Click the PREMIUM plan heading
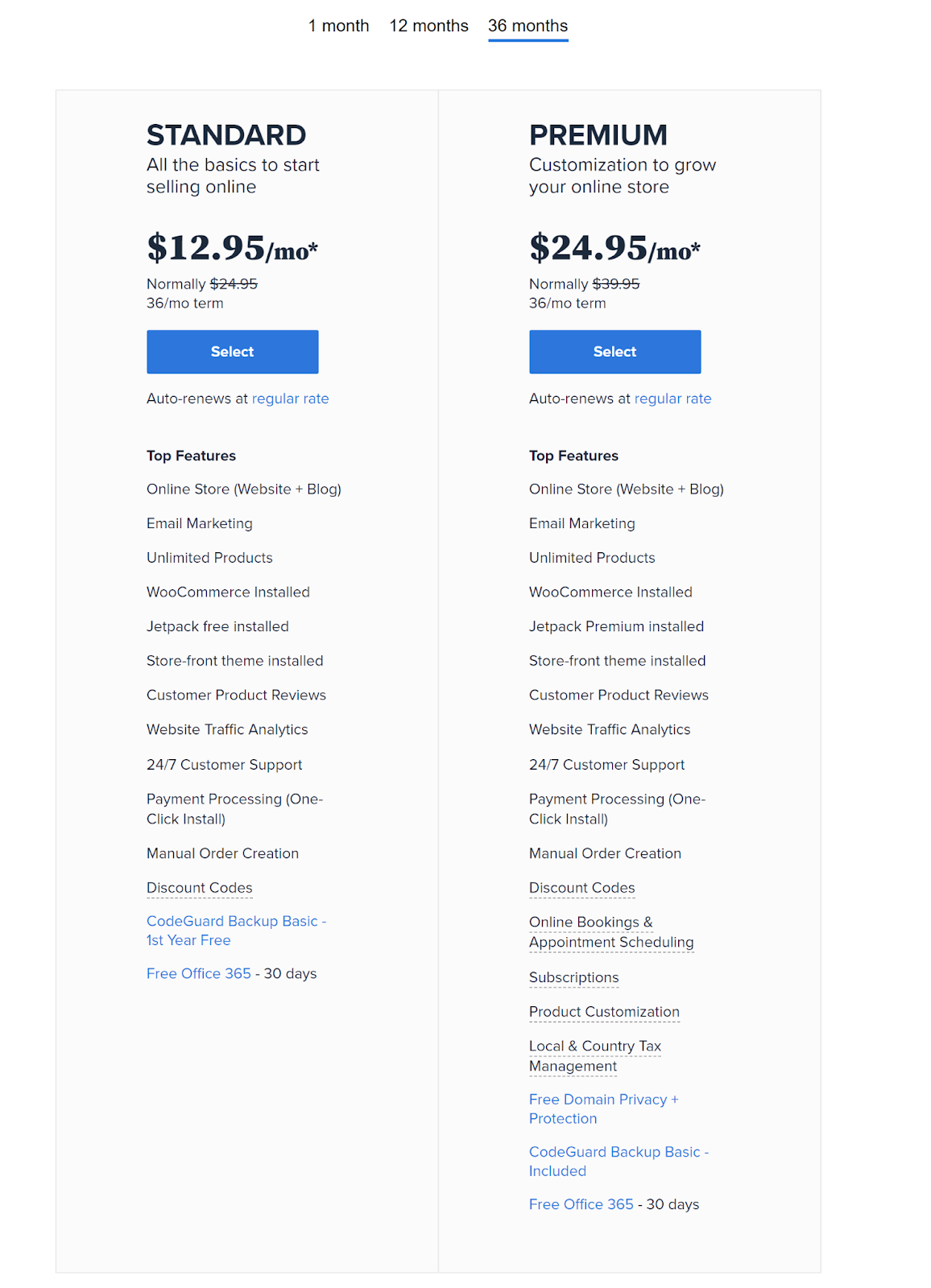Viewport: 931px width, 1288px height. click(x=598, y=135)
